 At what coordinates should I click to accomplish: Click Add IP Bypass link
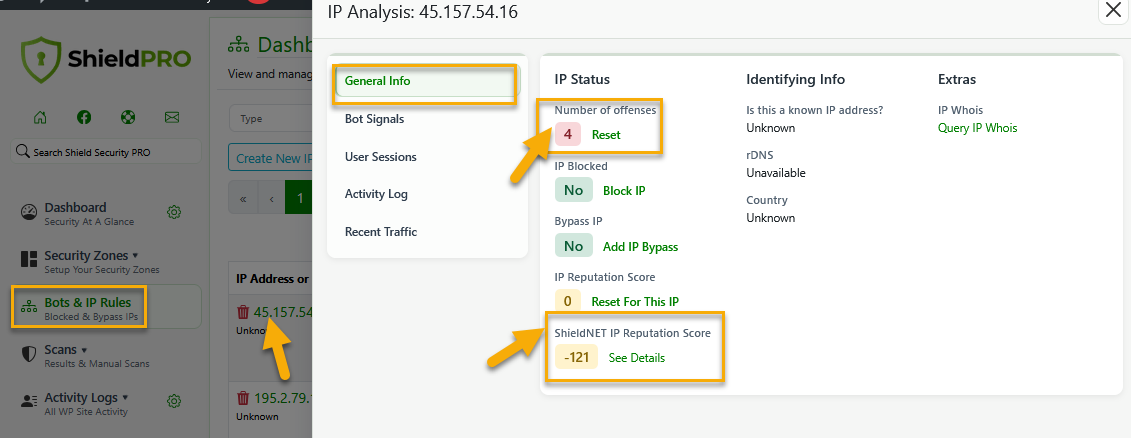(641, 247)
